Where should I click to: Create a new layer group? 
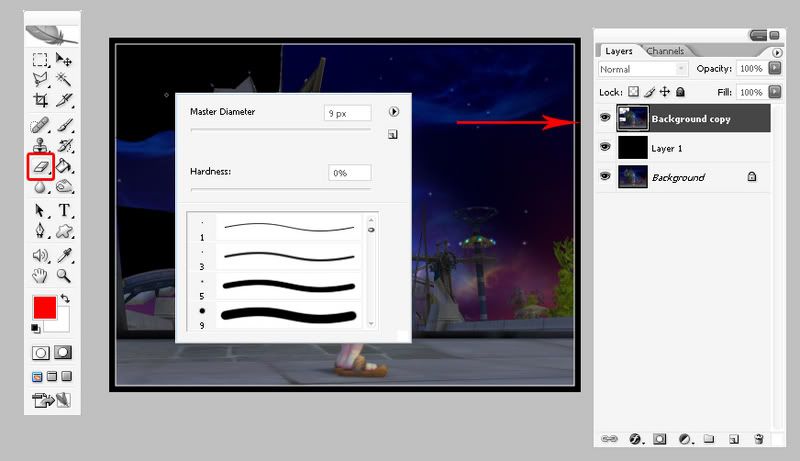[709, 438]
